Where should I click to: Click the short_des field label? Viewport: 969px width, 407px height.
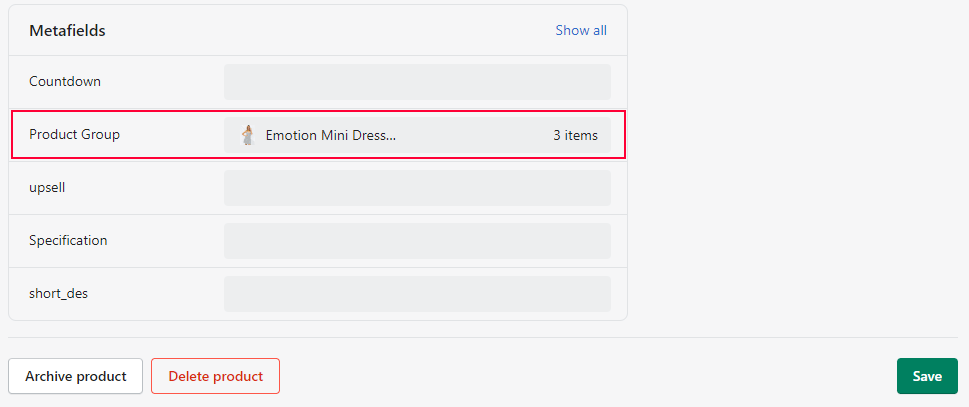[x=59, y=294]
